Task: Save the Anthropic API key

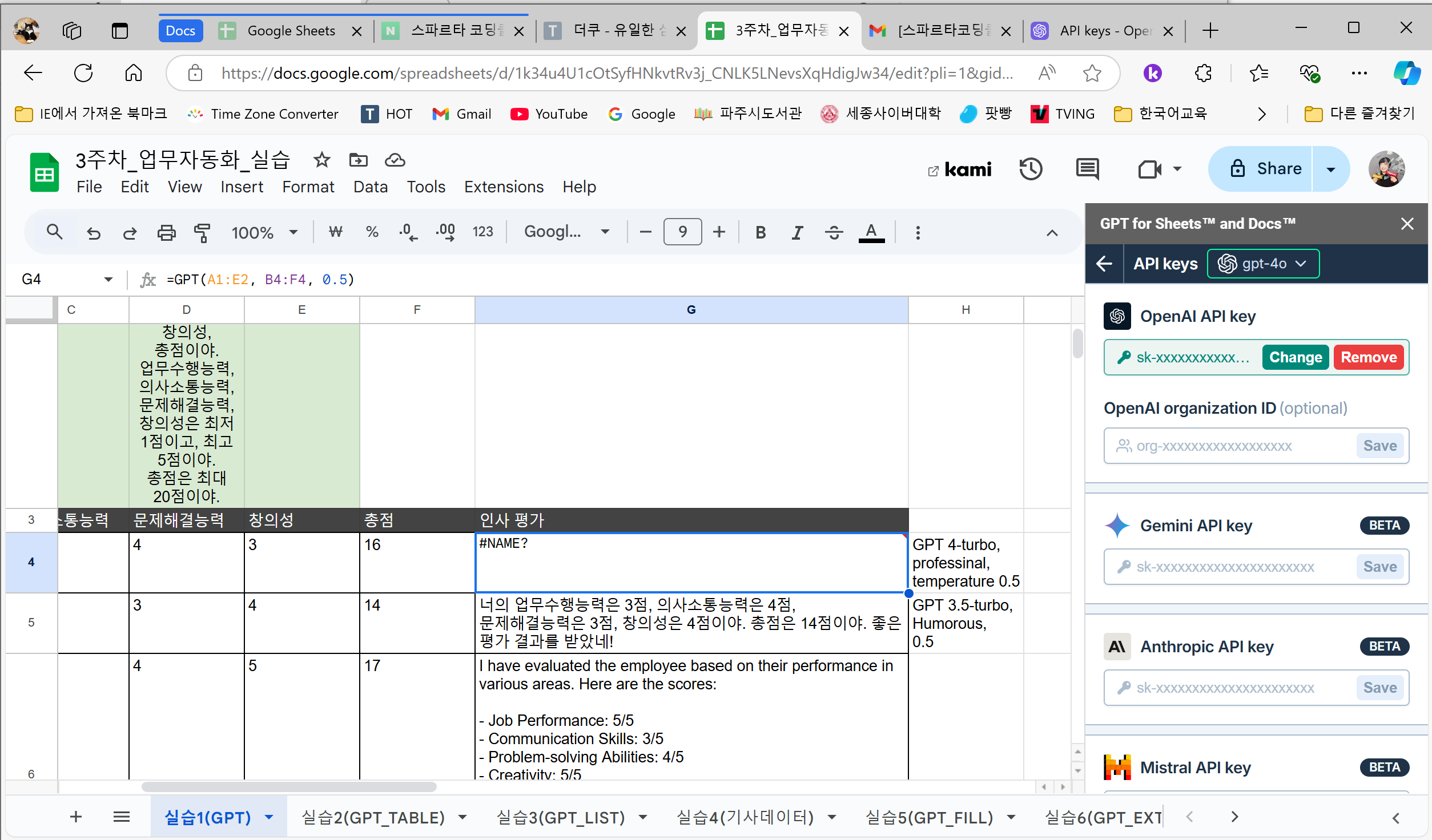Action: point(1379,688)
